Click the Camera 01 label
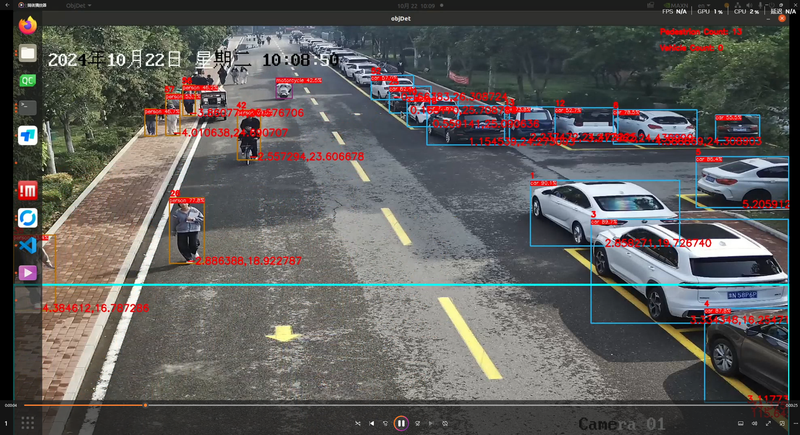The height and width of the screenshot is (435, 800). pos(621,424)
